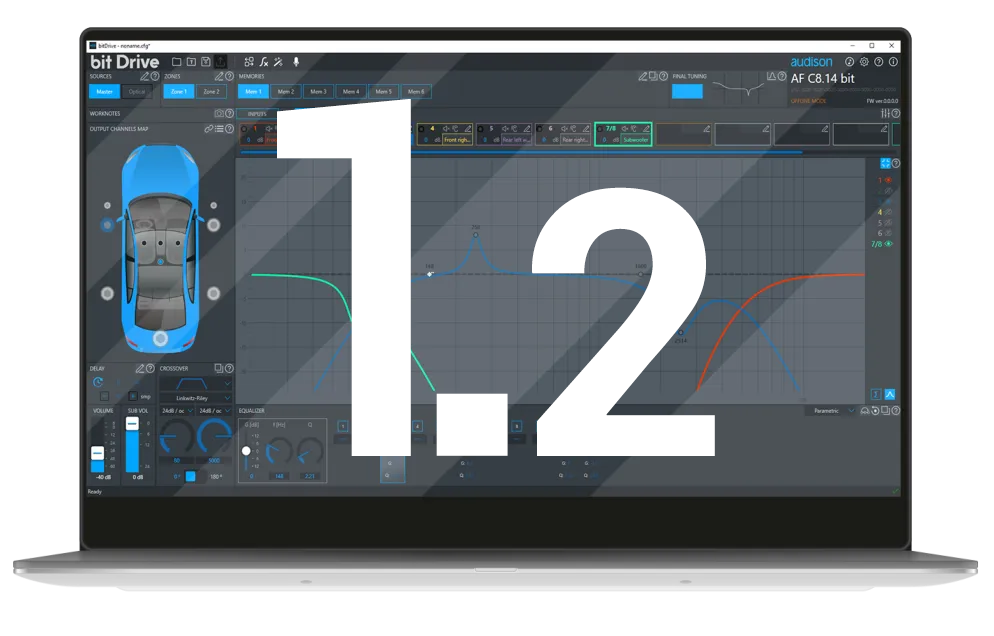Click the settings gear next to audison logo
This screenshot has height=636, width=994.
(863, 62)
